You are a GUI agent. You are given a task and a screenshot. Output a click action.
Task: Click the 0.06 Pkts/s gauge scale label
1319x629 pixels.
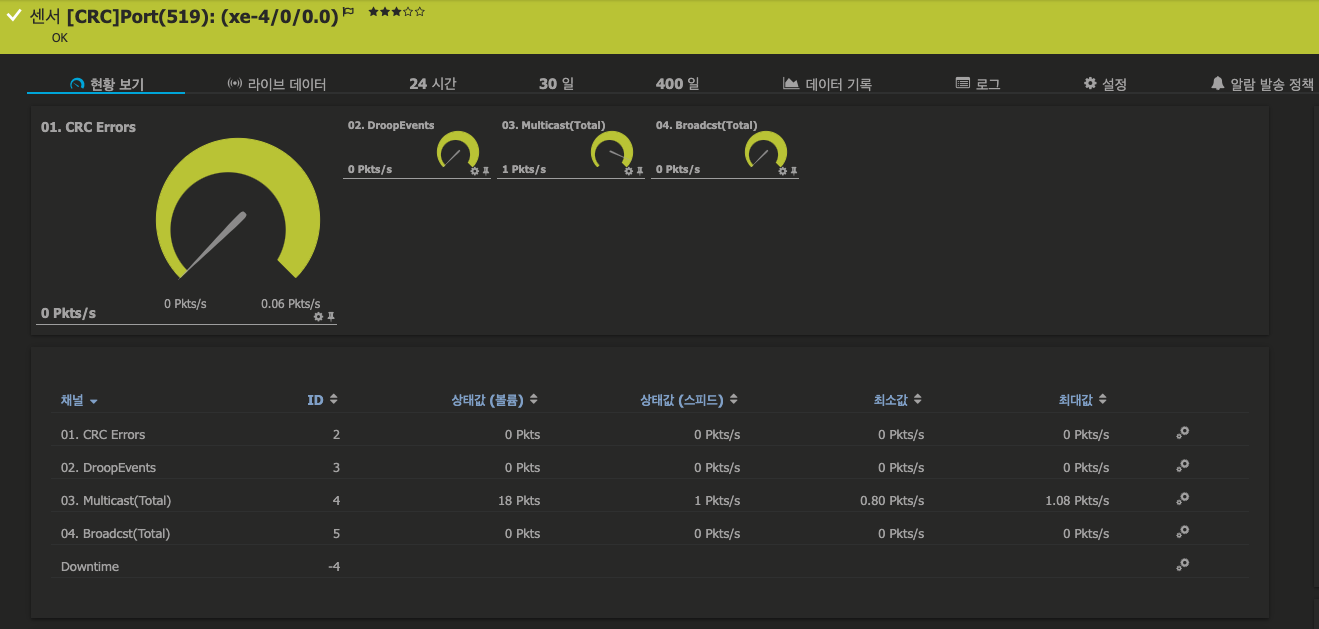291,304
